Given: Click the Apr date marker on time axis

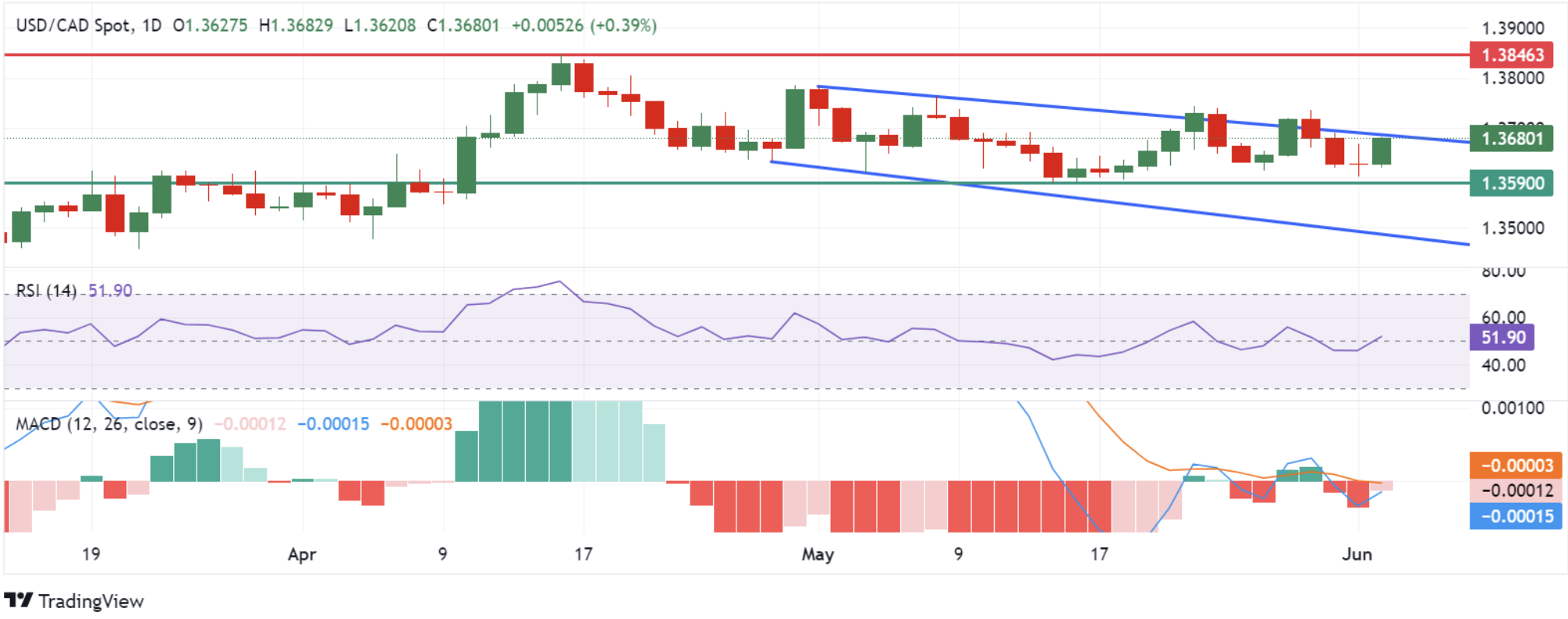Looking at the screenshot, I should pyautogui.click(x=302, y=554).
